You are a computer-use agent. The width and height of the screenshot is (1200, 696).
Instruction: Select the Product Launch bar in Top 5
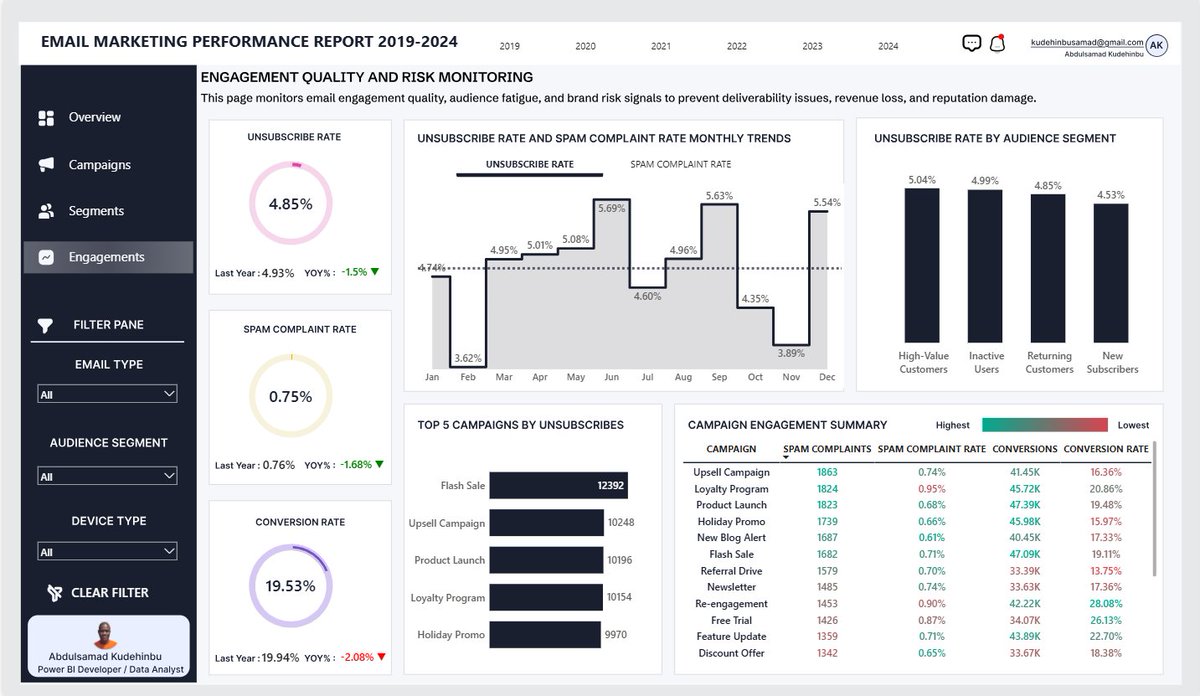click(546, 560)
